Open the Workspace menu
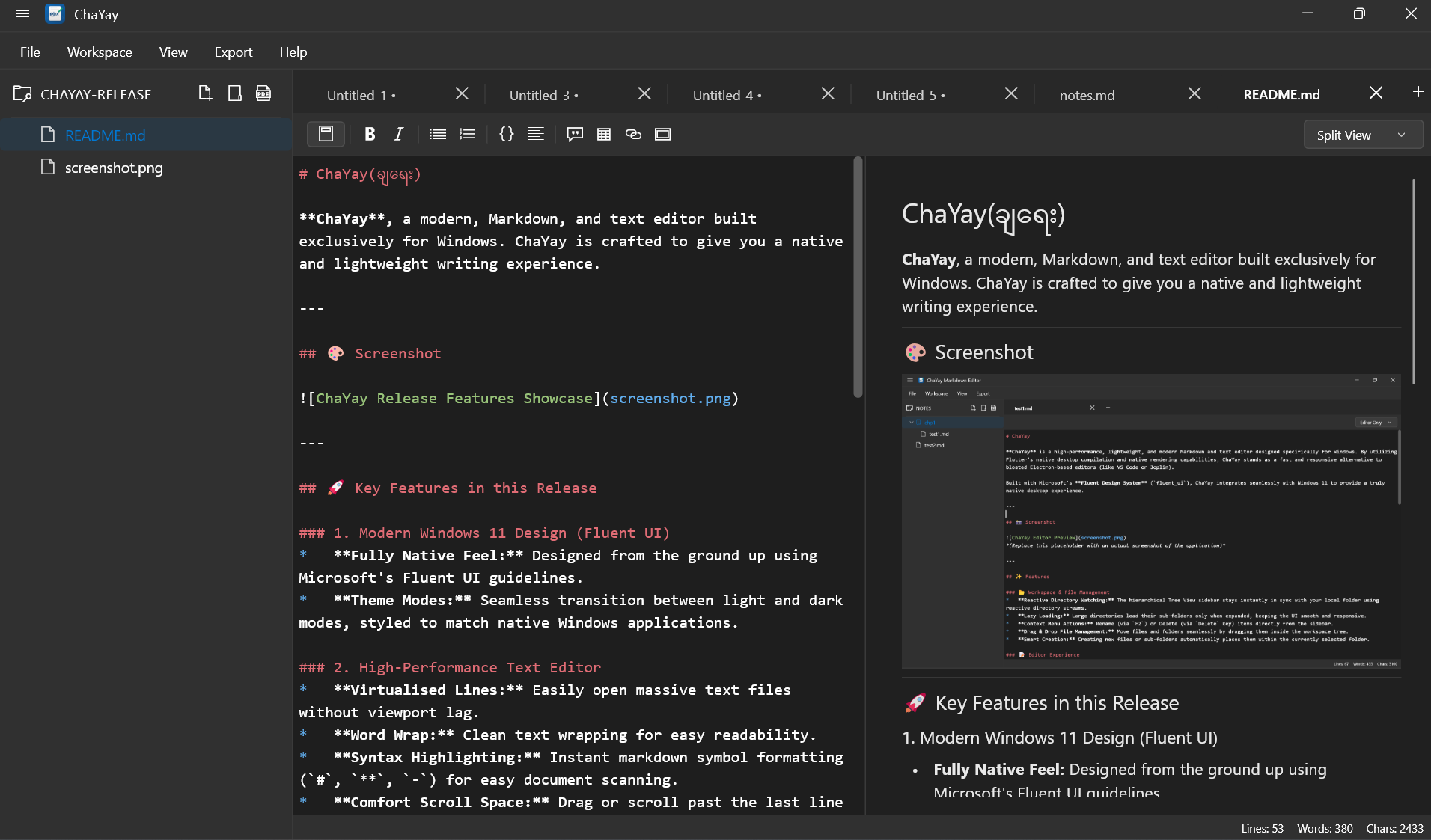 (x=100, y=52)
